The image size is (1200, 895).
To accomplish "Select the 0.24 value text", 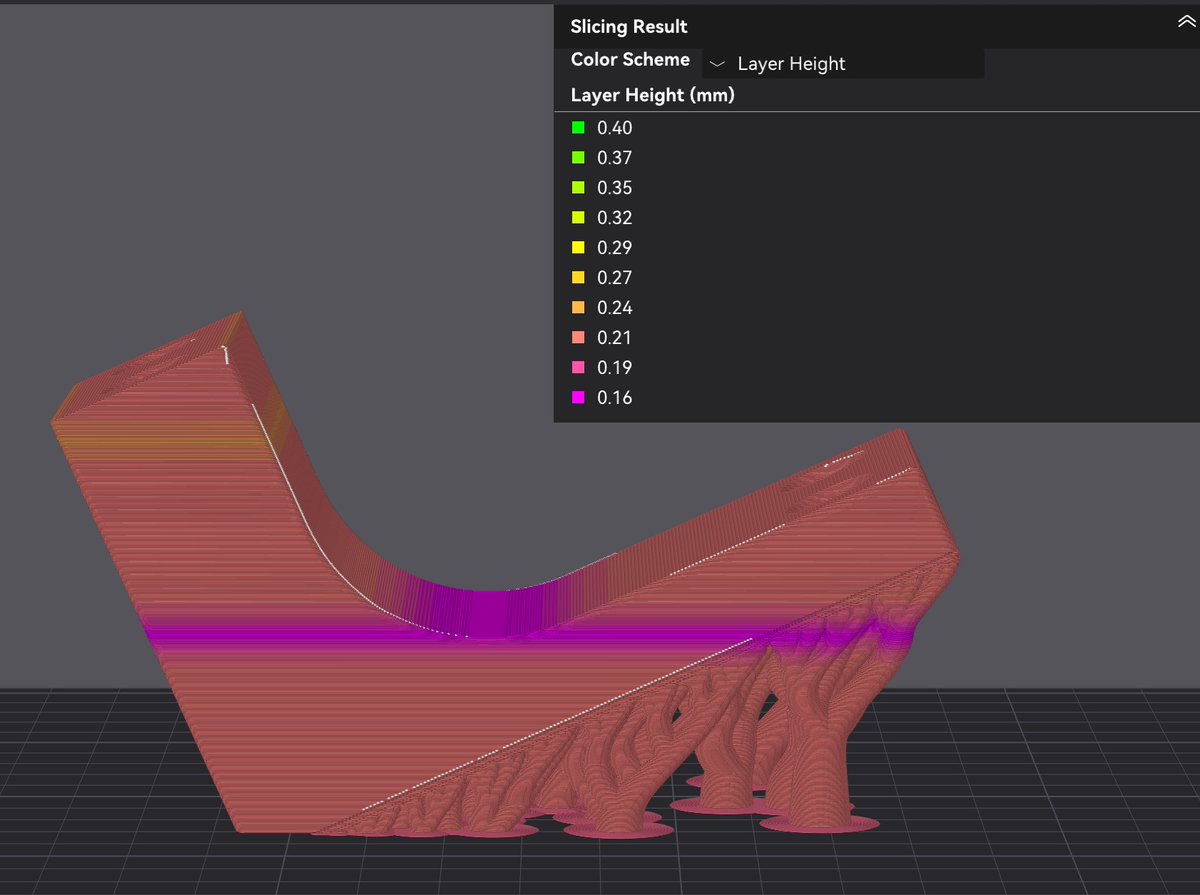I will pyautogui.click(x=614, y=308).
